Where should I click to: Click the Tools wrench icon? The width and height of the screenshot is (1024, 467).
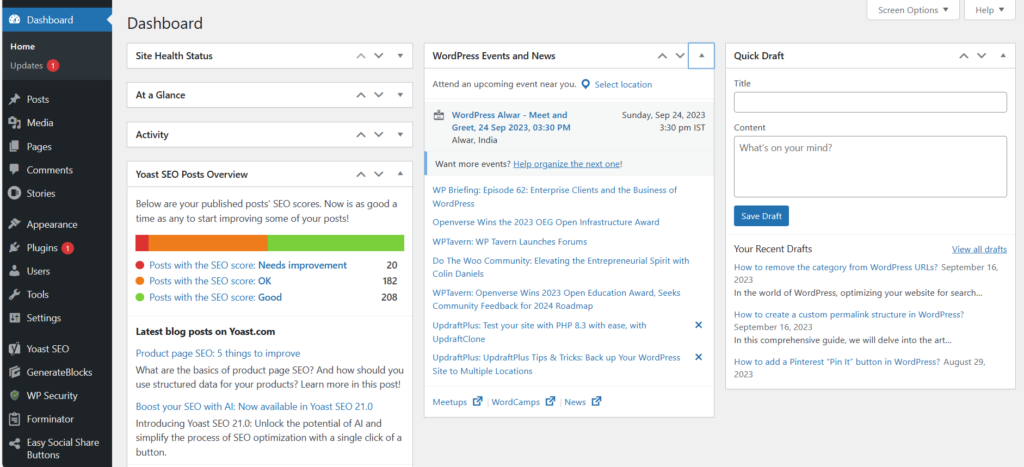click(14, 295)
